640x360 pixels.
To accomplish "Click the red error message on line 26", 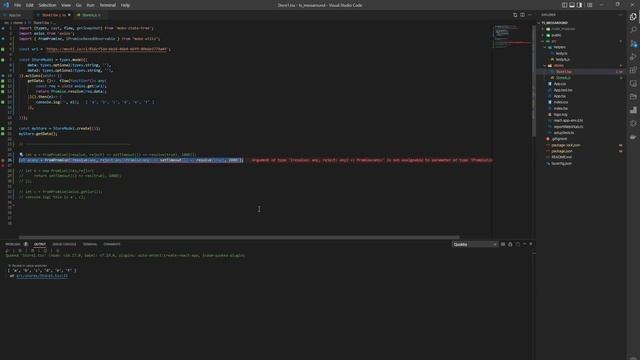I will pyautogui.click(x=371, y=160).
